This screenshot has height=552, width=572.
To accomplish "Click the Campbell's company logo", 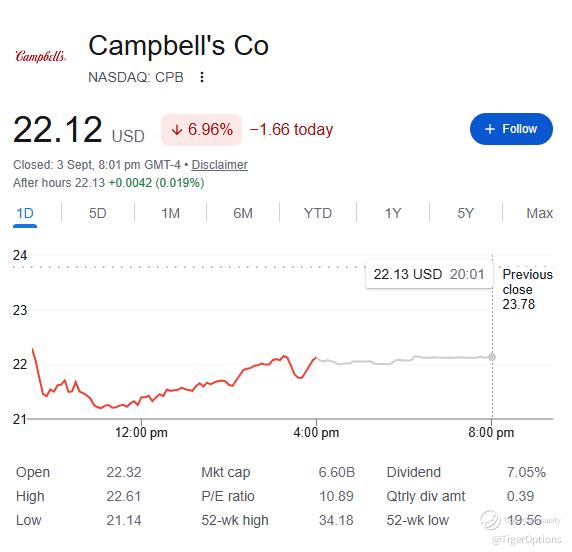I will [41, 56].
